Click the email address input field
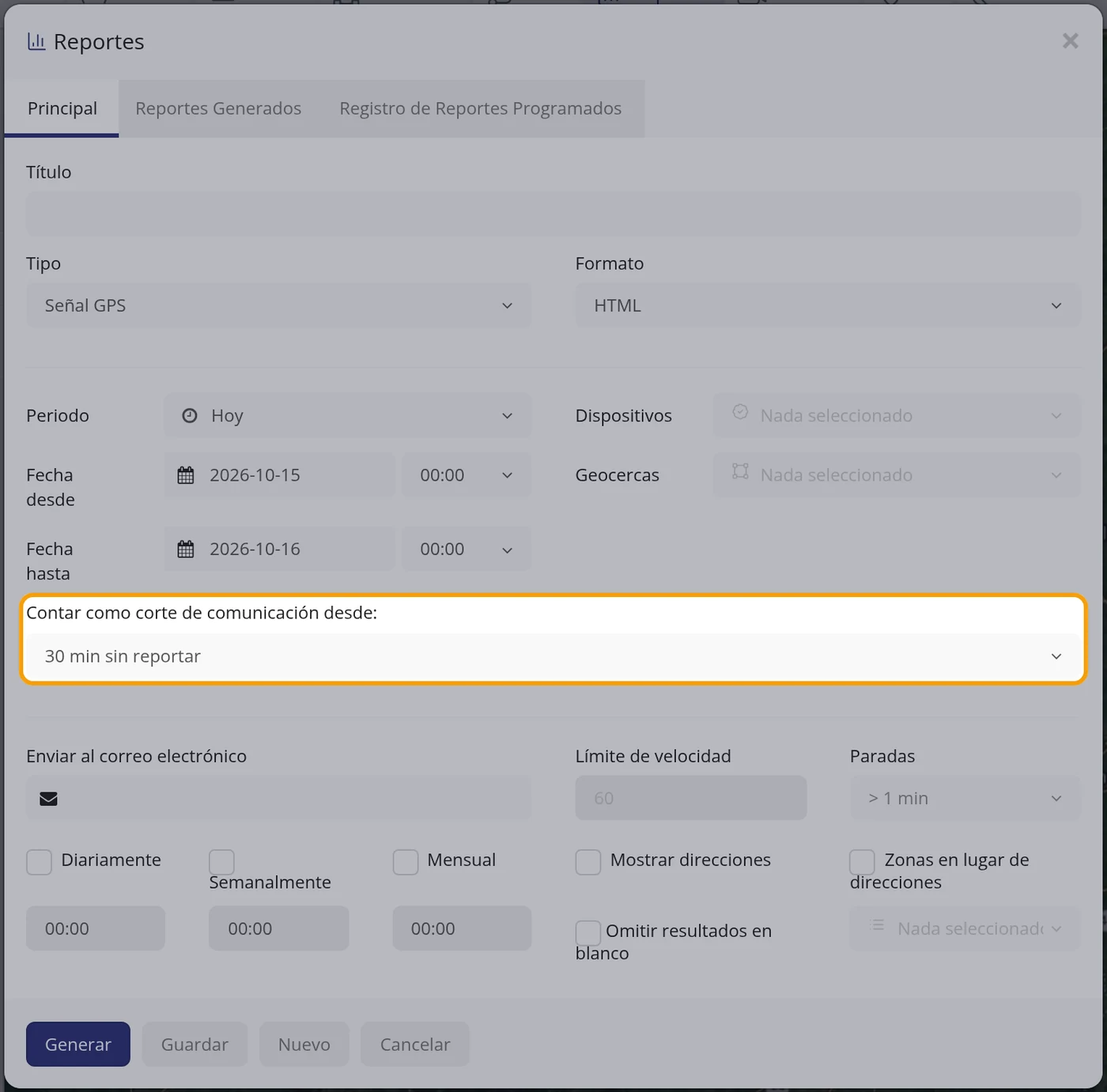 278,798
